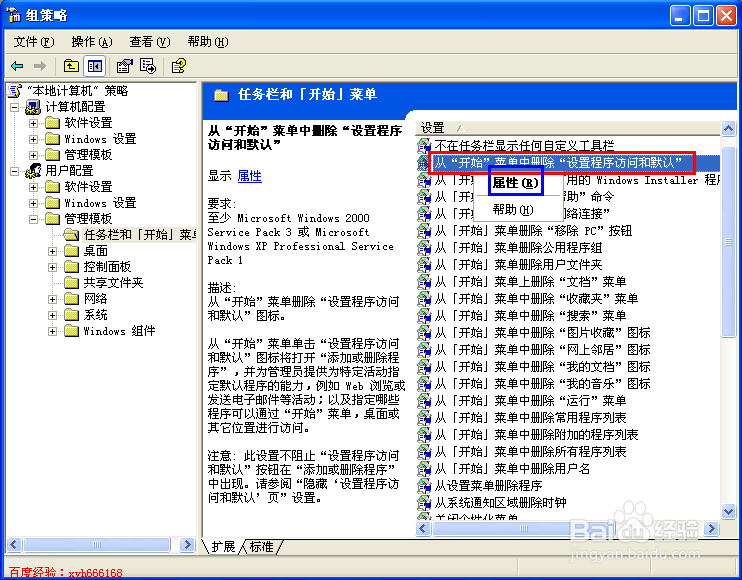Collapse the 用户配置 tree node

[x=14, y=171]
